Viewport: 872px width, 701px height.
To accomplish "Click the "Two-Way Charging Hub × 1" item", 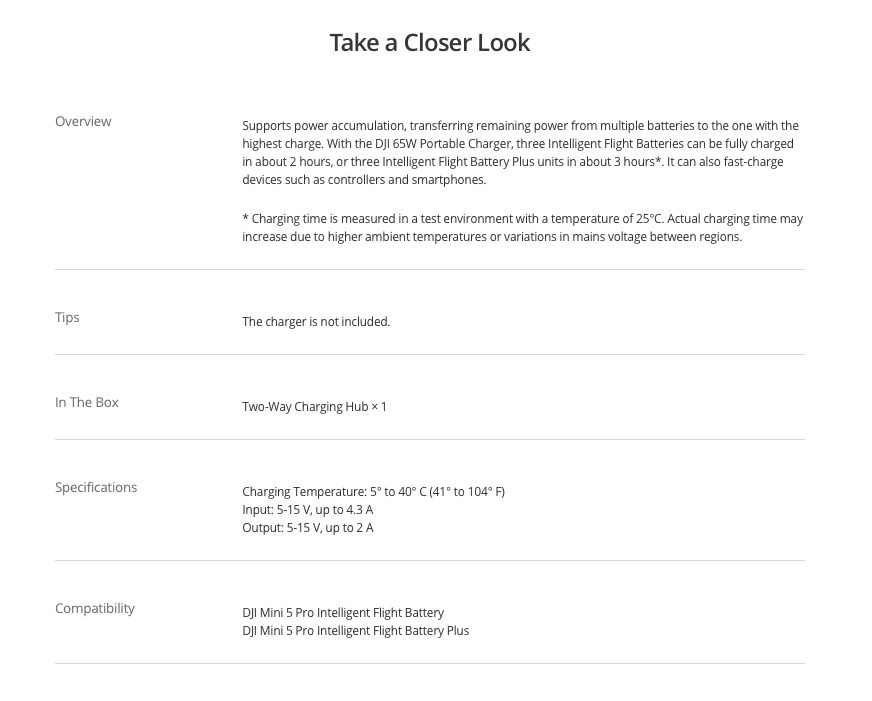I will click(x=314, y=407).
